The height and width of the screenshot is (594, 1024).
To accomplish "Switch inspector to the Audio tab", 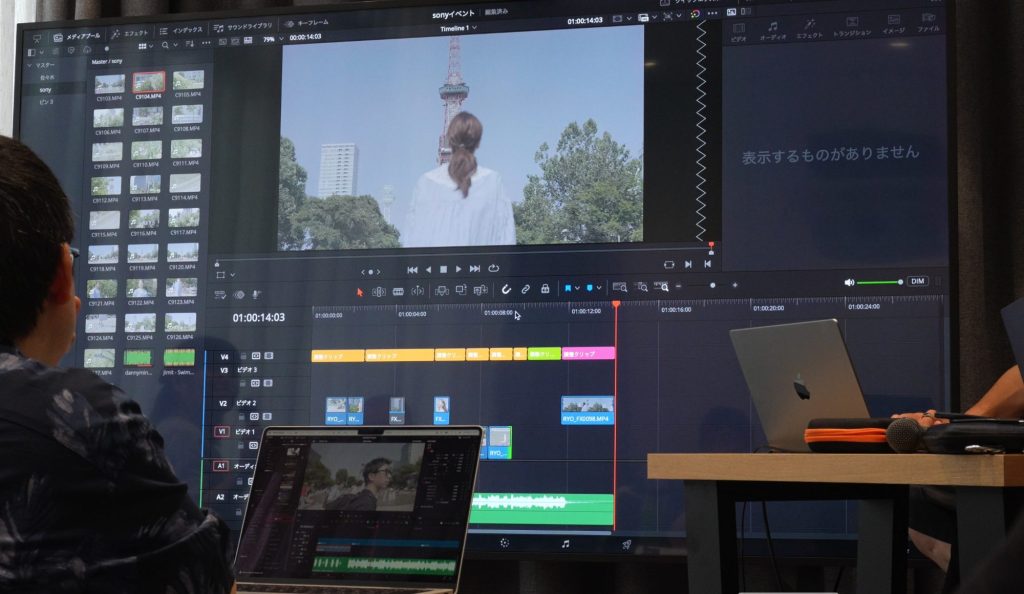I will pyautogui.click(x=773, y=31).
